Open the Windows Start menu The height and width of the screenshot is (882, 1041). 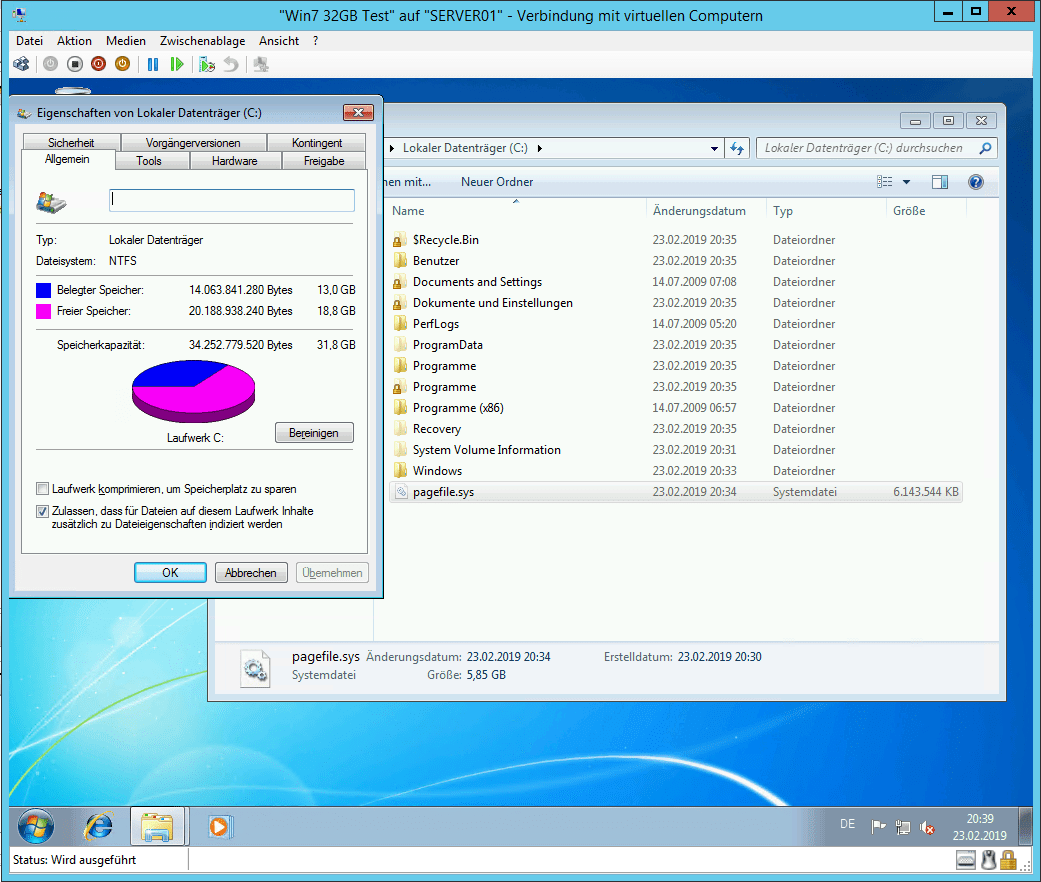[36, 827]
